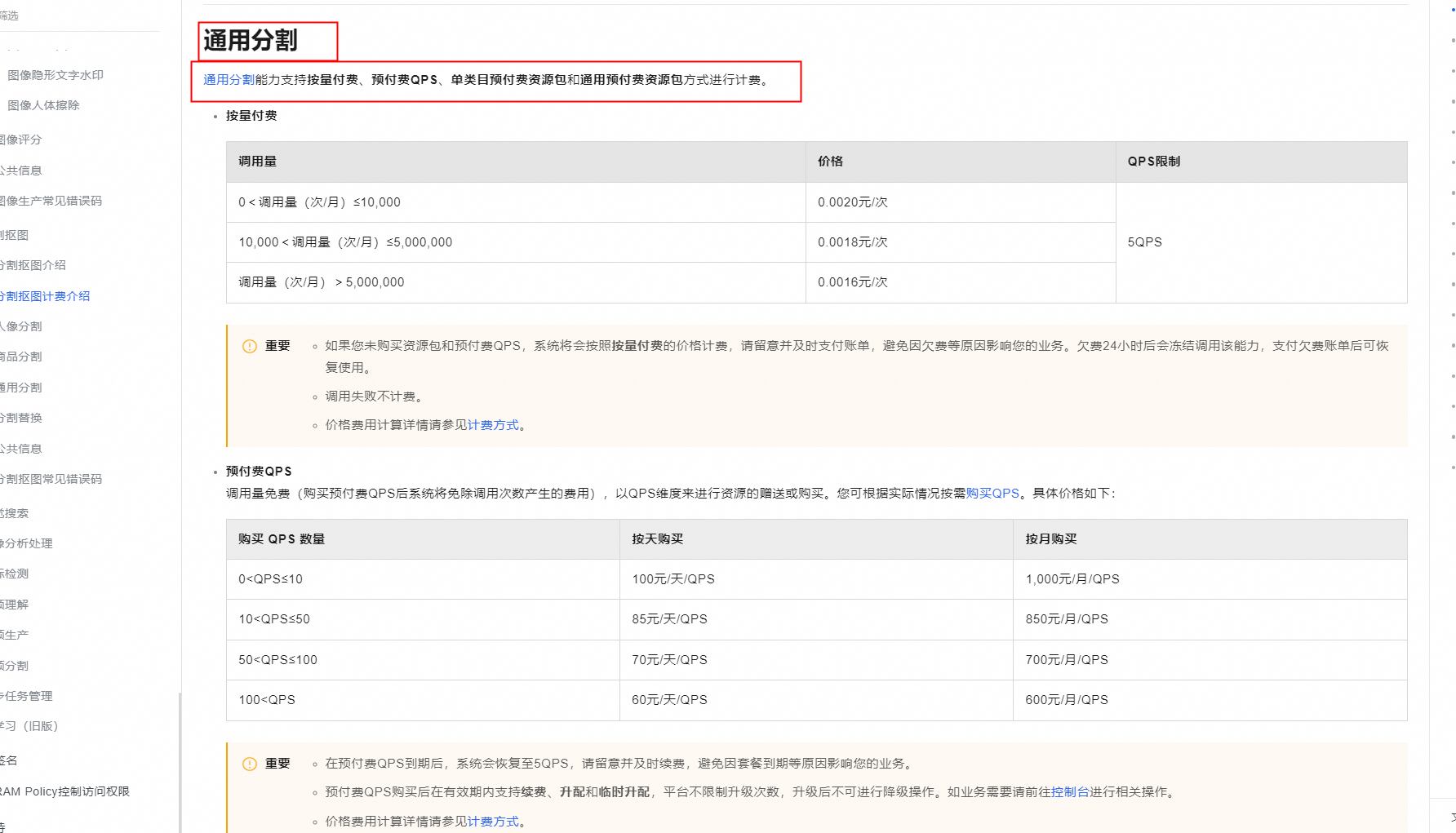
Task: Open sidebar item 图像生产常见错误码
Action: [x=51, y=201]
